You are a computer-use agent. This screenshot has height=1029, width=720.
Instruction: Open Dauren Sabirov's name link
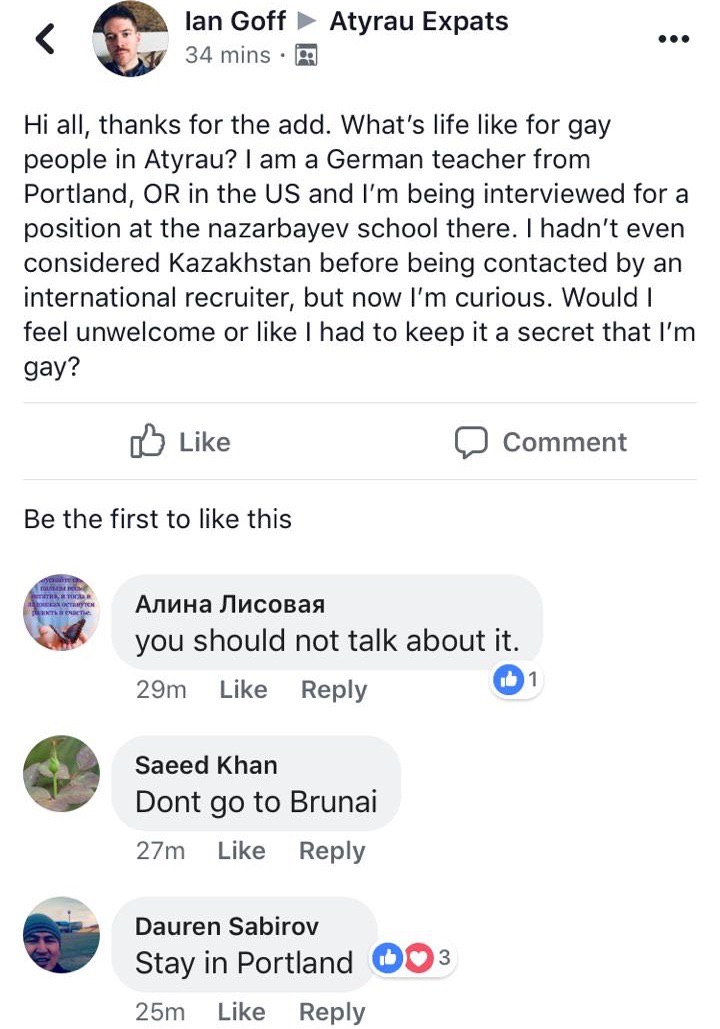pos(226,926)
